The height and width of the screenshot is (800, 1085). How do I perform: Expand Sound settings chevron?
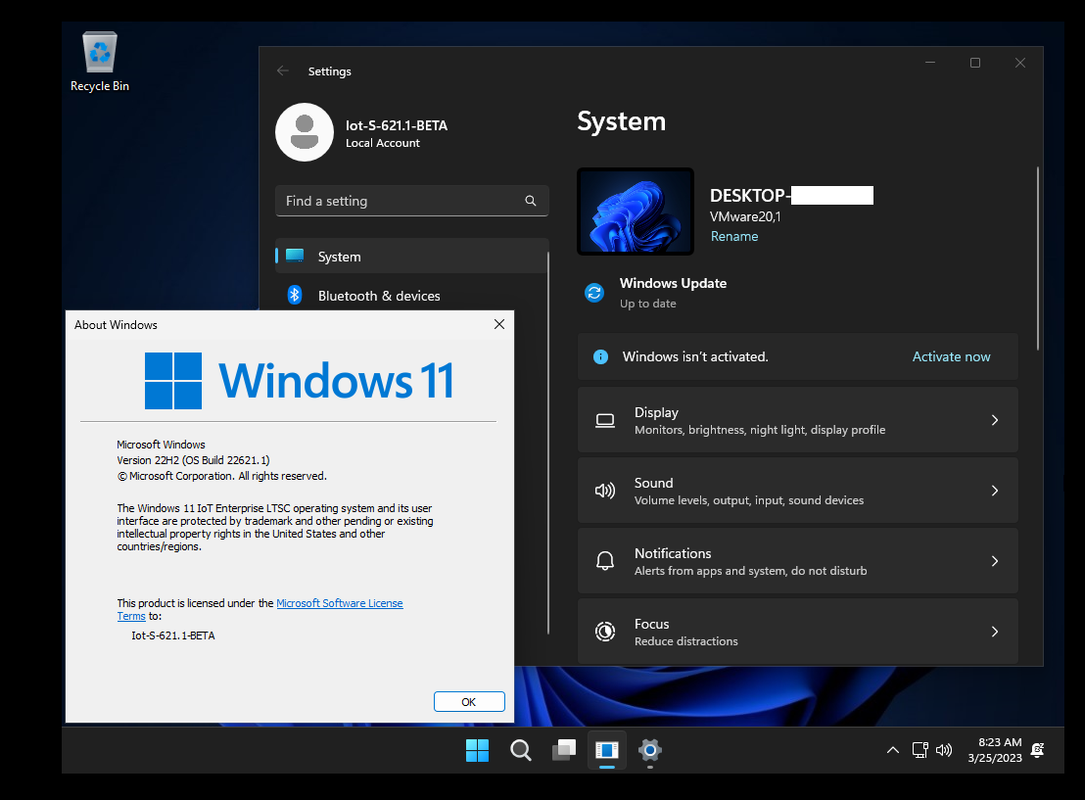coord(994,491)
